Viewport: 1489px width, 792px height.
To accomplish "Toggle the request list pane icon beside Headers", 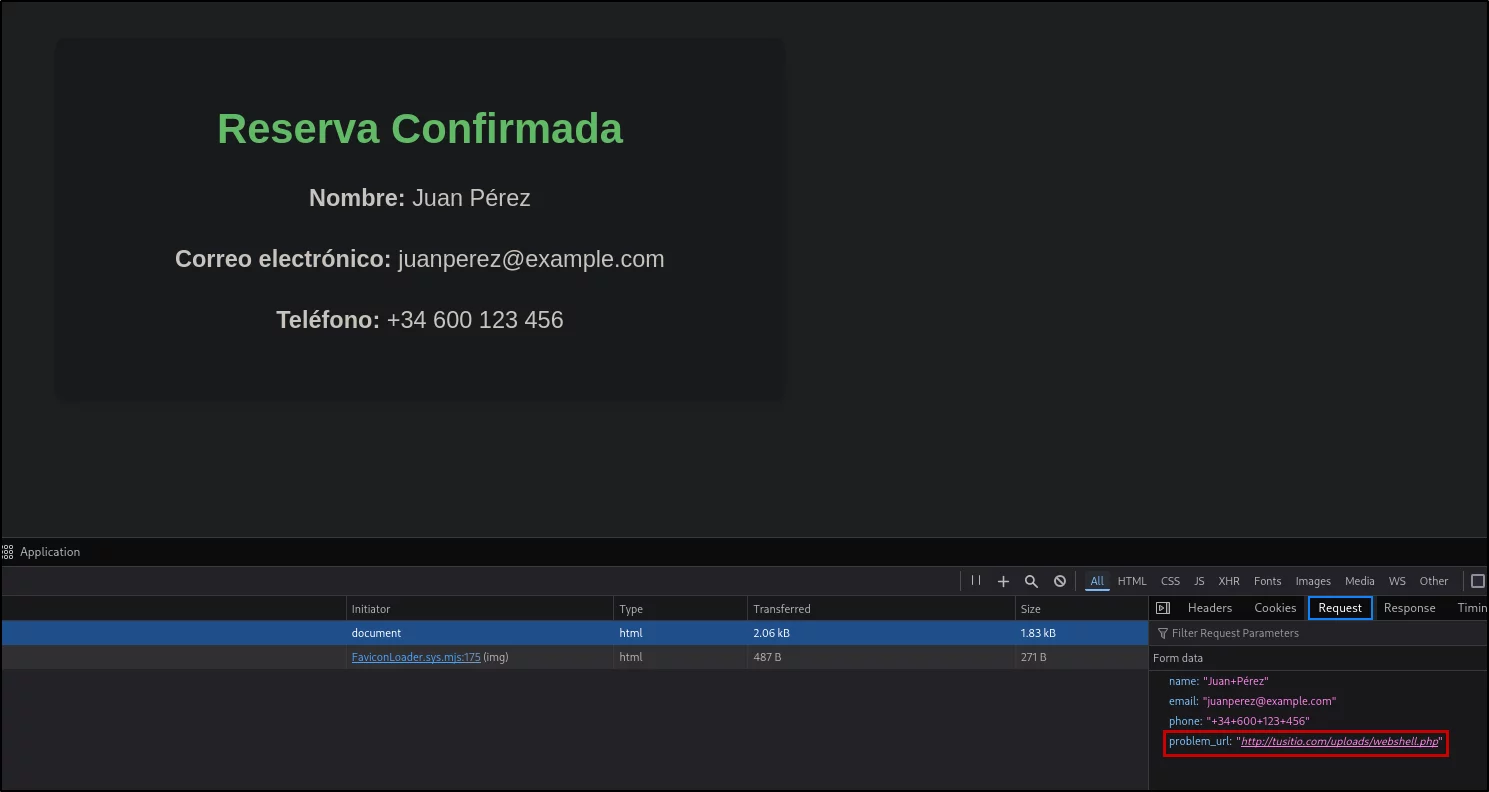I will pyautogui.click(x=1163, y=608).
